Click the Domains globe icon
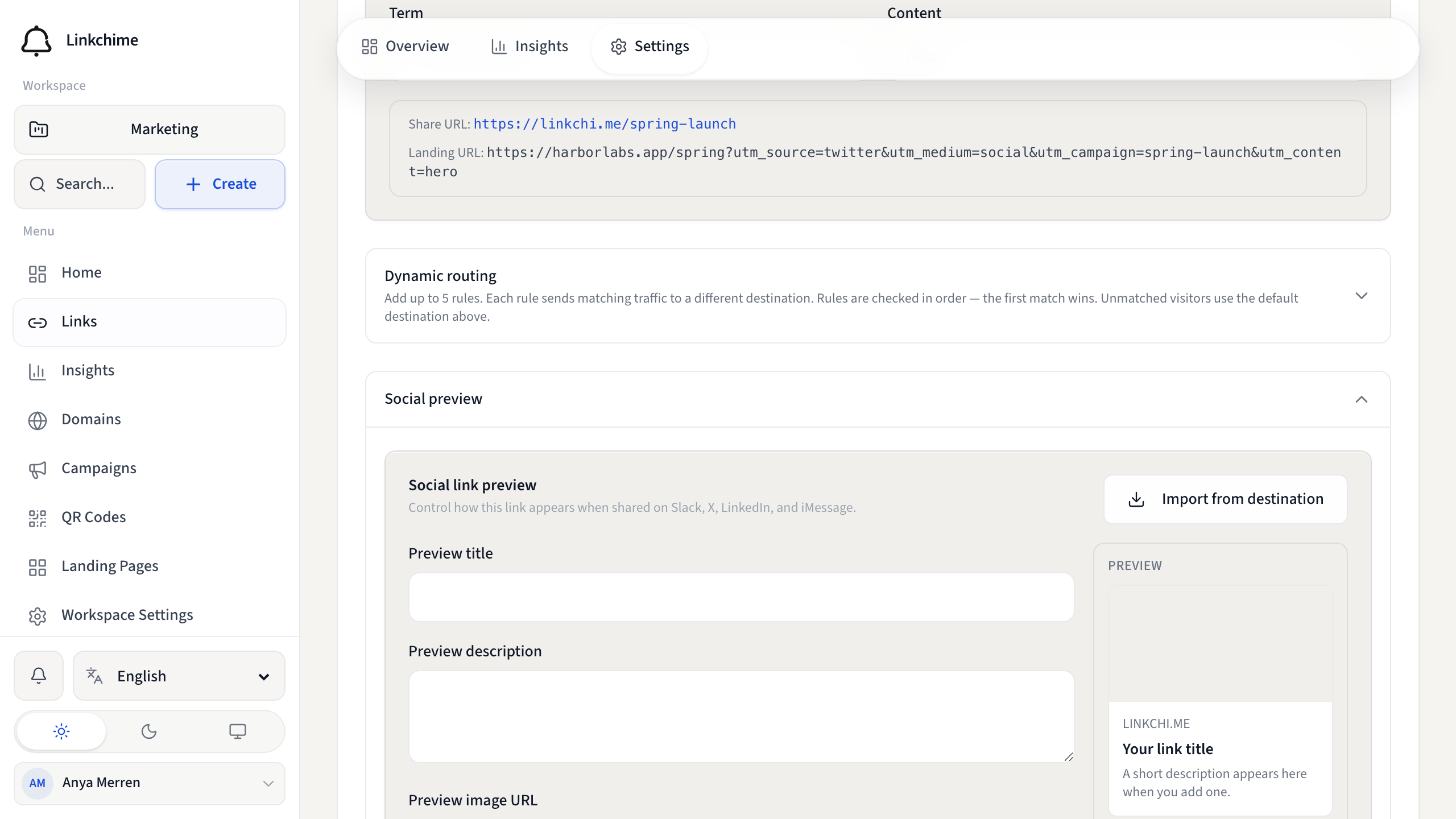Screen dimensions: 1456x819 pos(38,421)
